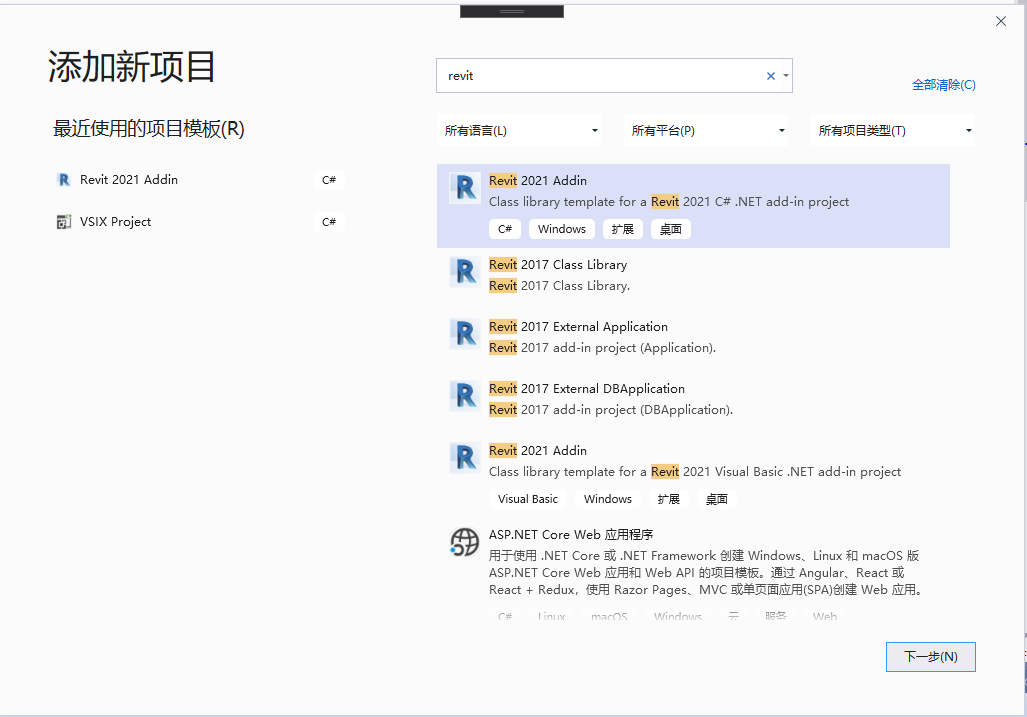This screenshot has height=717, width=1027.
Task: Click the 桌面 tag under C# Revit 2021 Addin
Action: pos(671,229)
